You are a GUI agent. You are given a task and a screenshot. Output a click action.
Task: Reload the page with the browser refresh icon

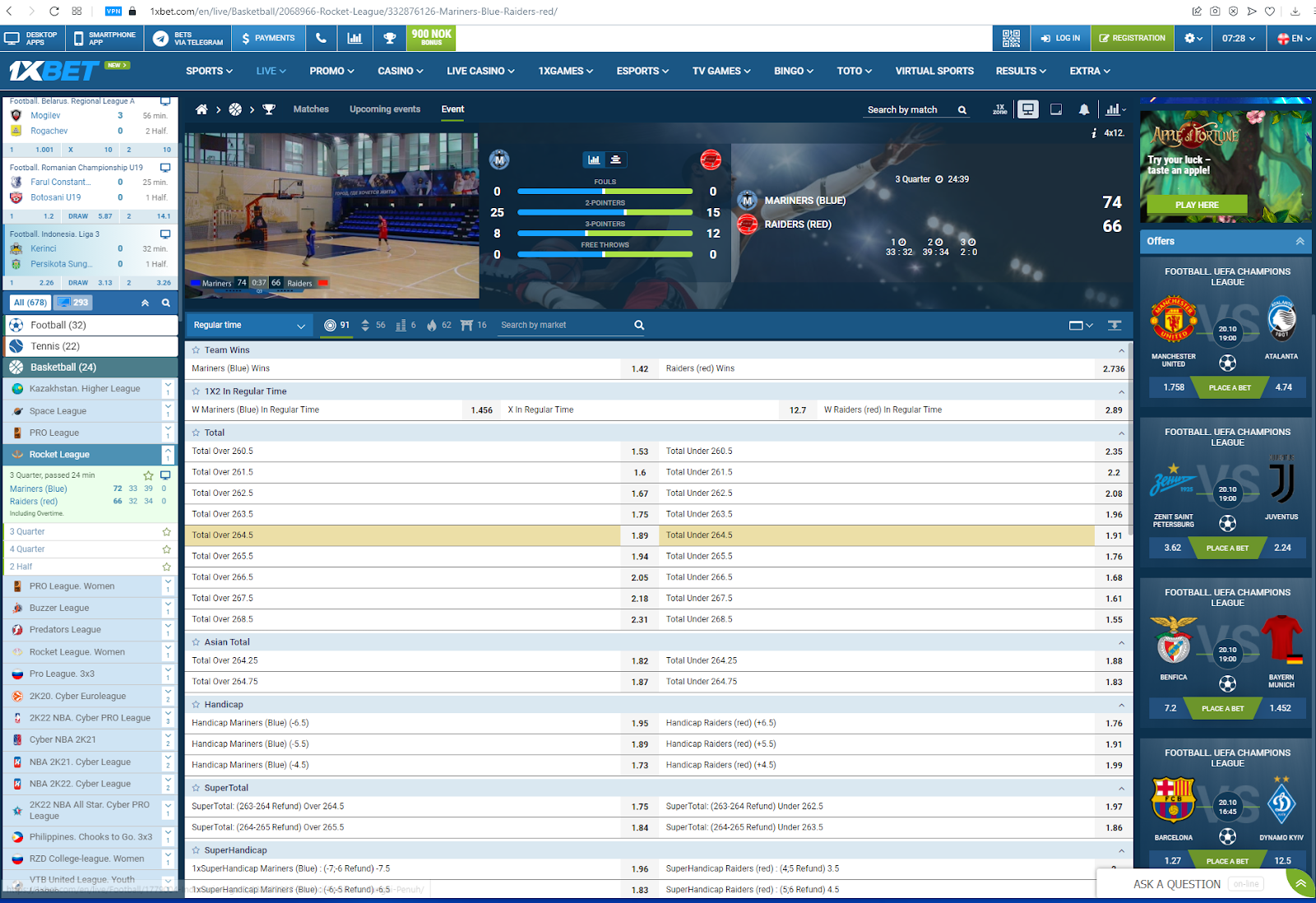click(54, 12)
